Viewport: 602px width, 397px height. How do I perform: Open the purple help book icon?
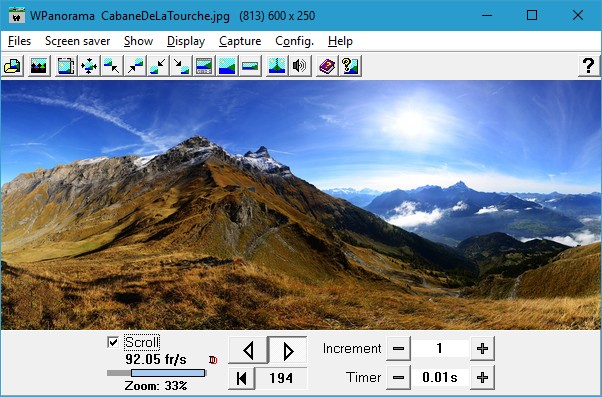tap(327, 66)
